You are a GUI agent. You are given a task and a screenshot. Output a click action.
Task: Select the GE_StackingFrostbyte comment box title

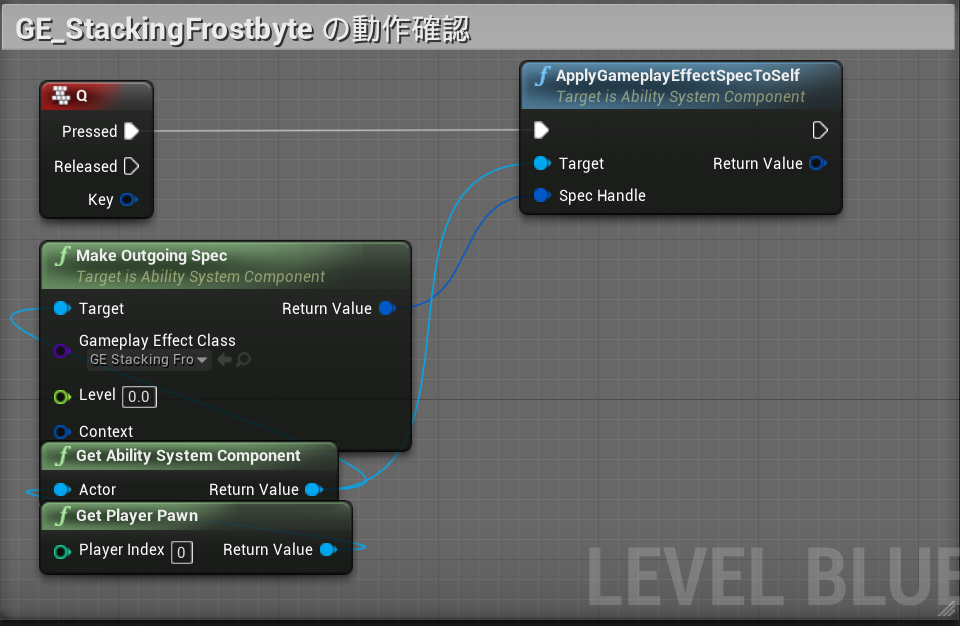click(242, 29)
